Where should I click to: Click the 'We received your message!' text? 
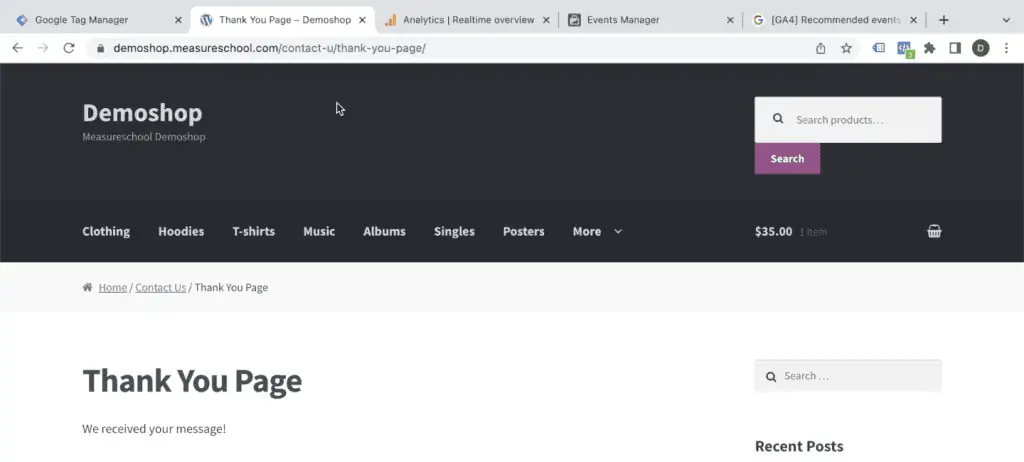(154, 429)
